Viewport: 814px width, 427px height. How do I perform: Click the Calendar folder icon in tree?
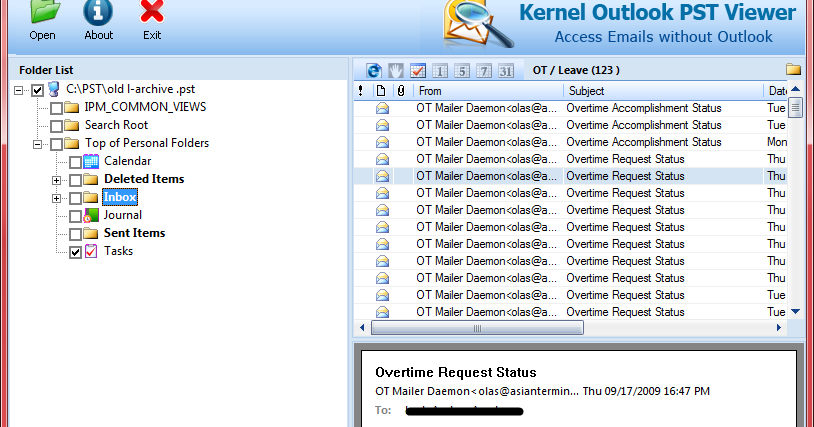[x=91, y=161]
